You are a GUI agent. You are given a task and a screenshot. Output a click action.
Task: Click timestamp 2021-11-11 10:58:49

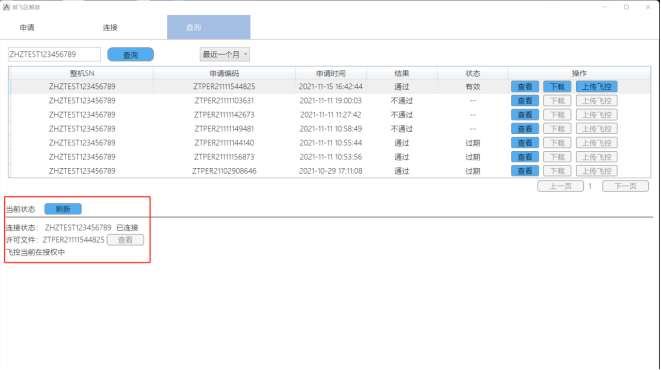click(331, 129)
